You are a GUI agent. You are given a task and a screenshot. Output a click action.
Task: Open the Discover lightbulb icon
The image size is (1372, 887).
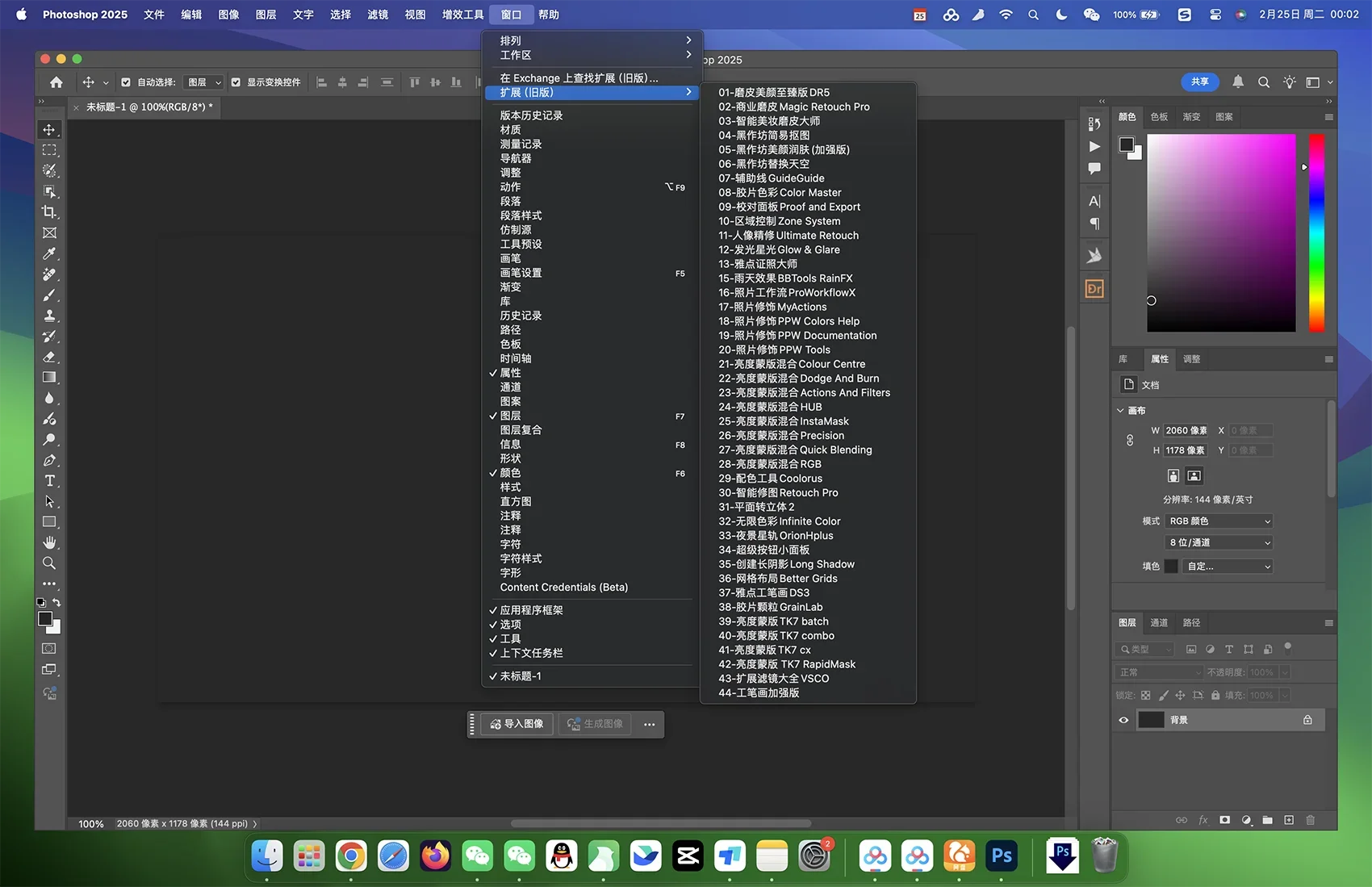1290,82
